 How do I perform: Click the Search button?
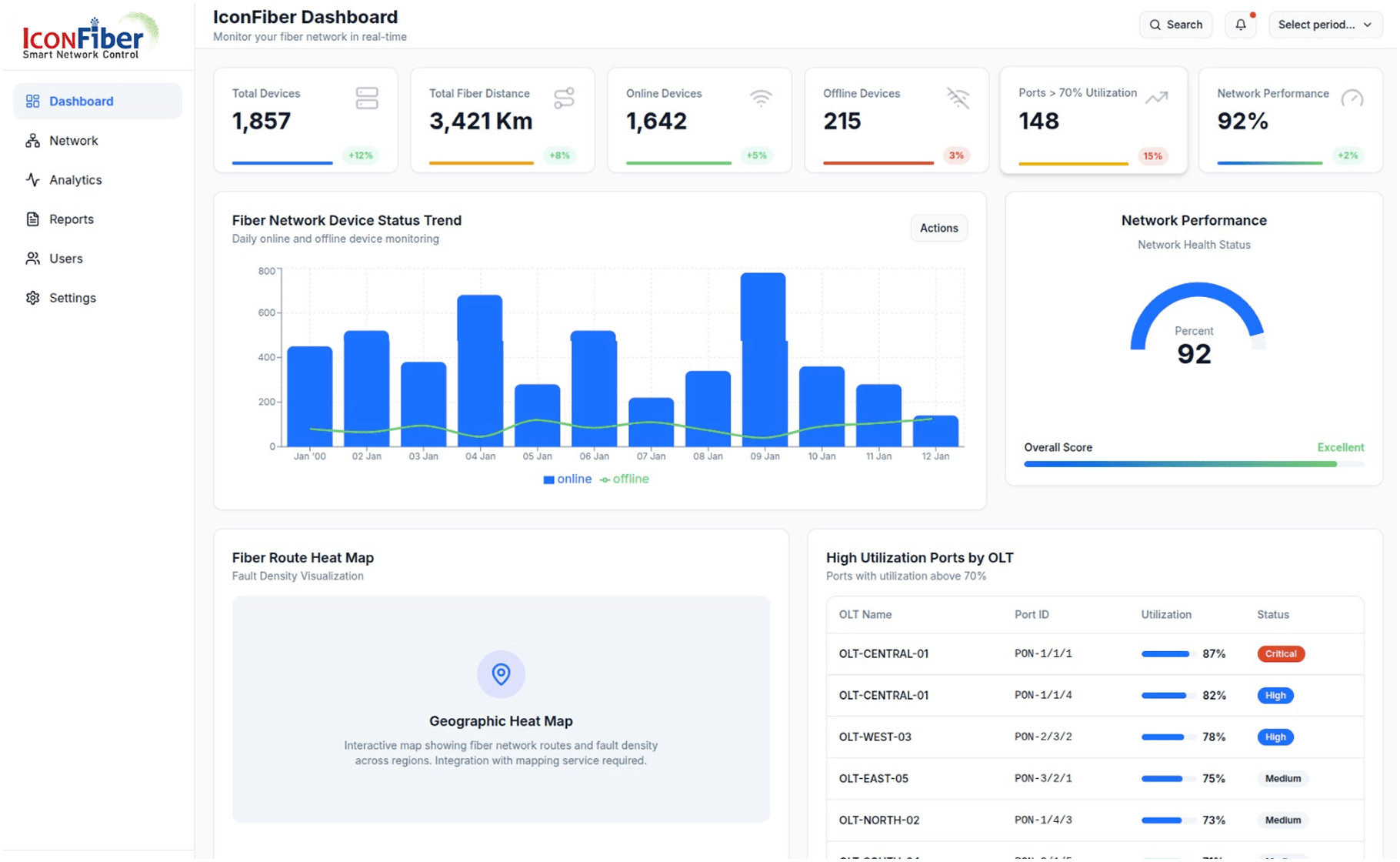point(1175,25)
